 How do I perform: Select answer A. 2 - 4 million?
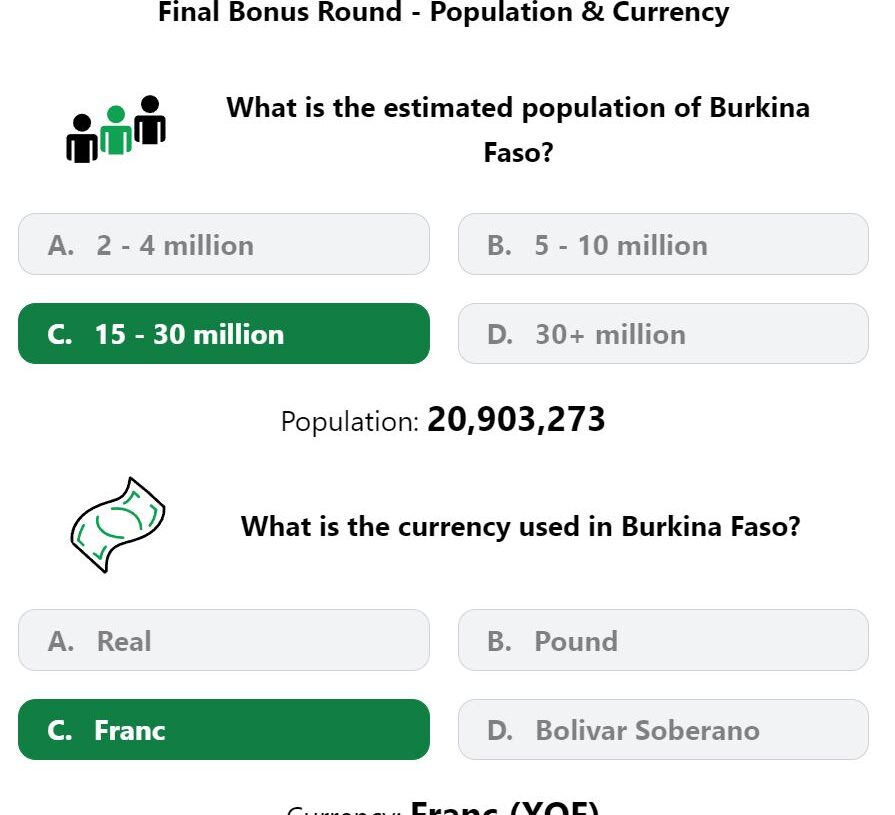coord(224,244)
